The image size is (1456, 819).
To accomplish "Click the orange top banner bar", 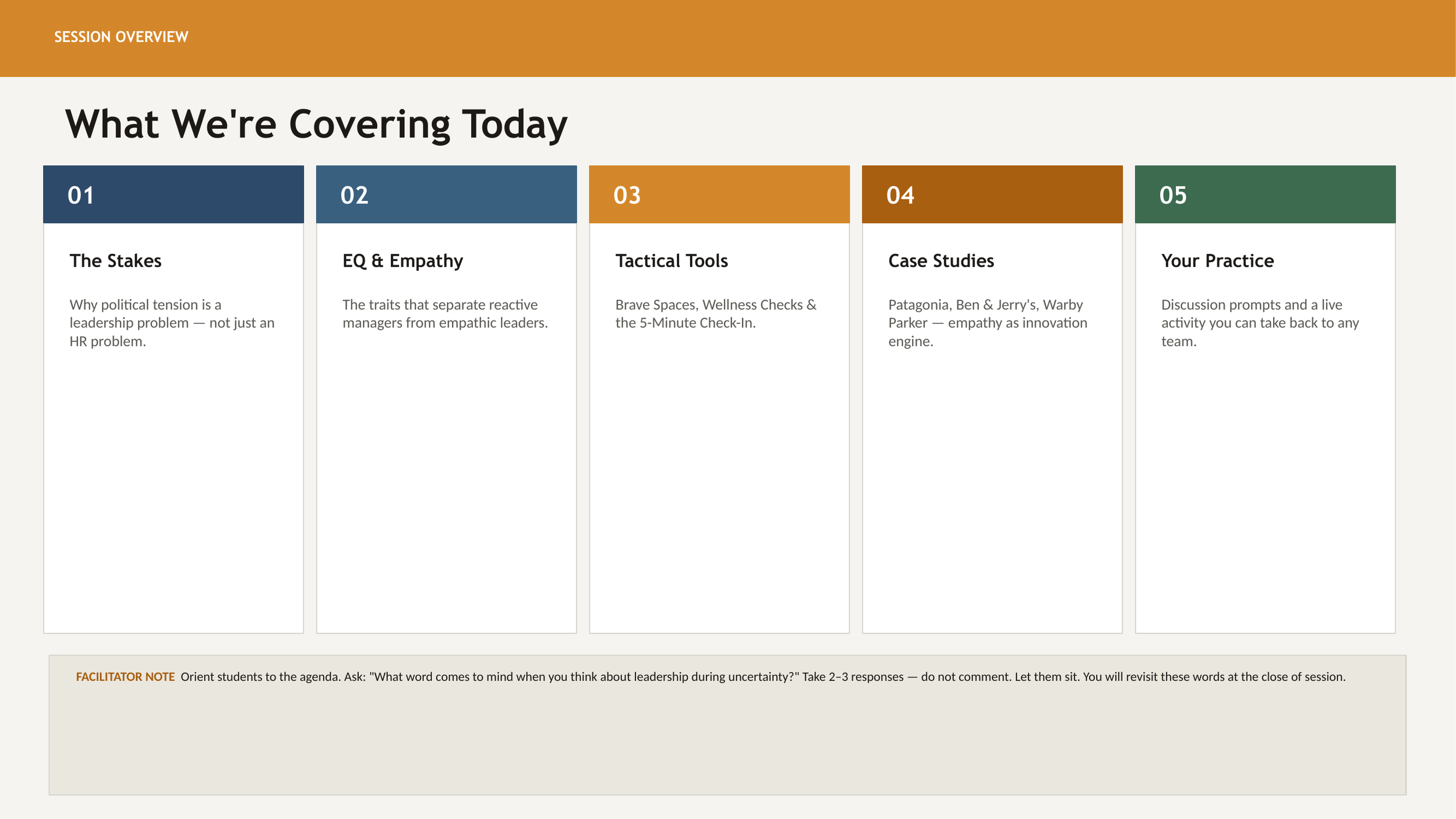I will [x=815, y=38].
